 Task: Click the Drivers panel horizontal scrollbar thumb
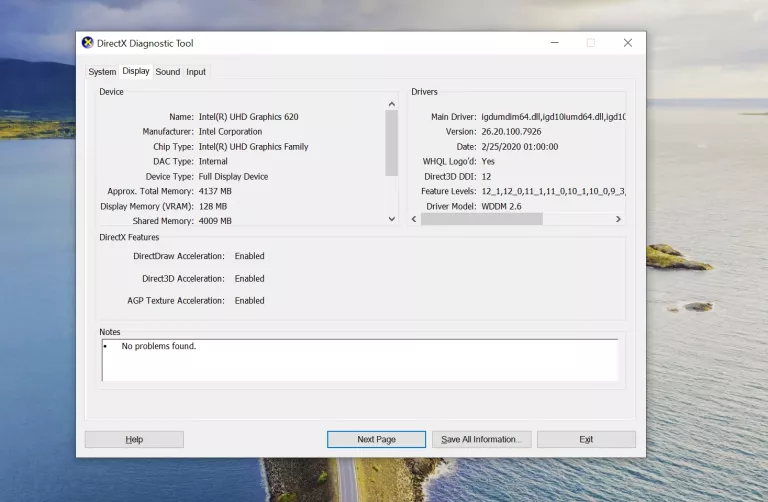point(481,219)
